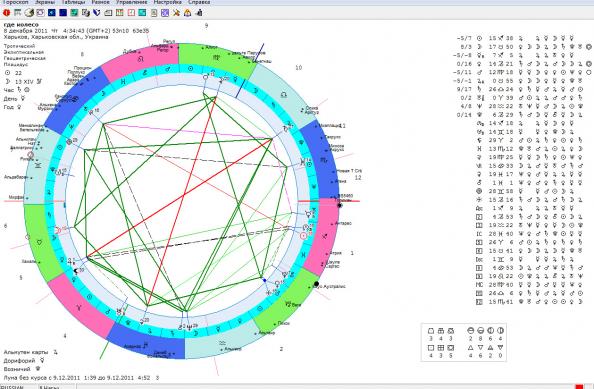Click the crossed tools toolbar icon
The image size is (594, 389).
(x=176, y=13)
